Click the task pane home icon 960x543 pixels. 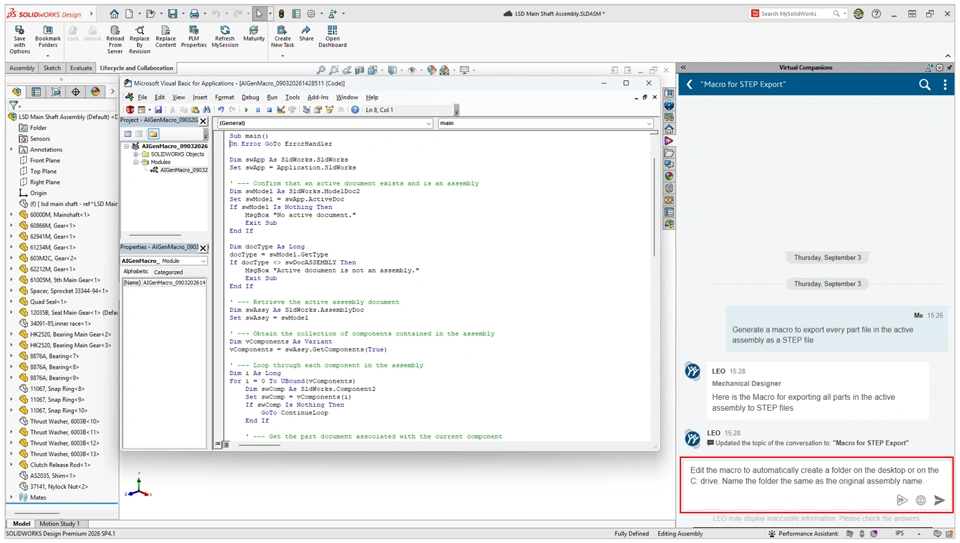coord(669,129)
